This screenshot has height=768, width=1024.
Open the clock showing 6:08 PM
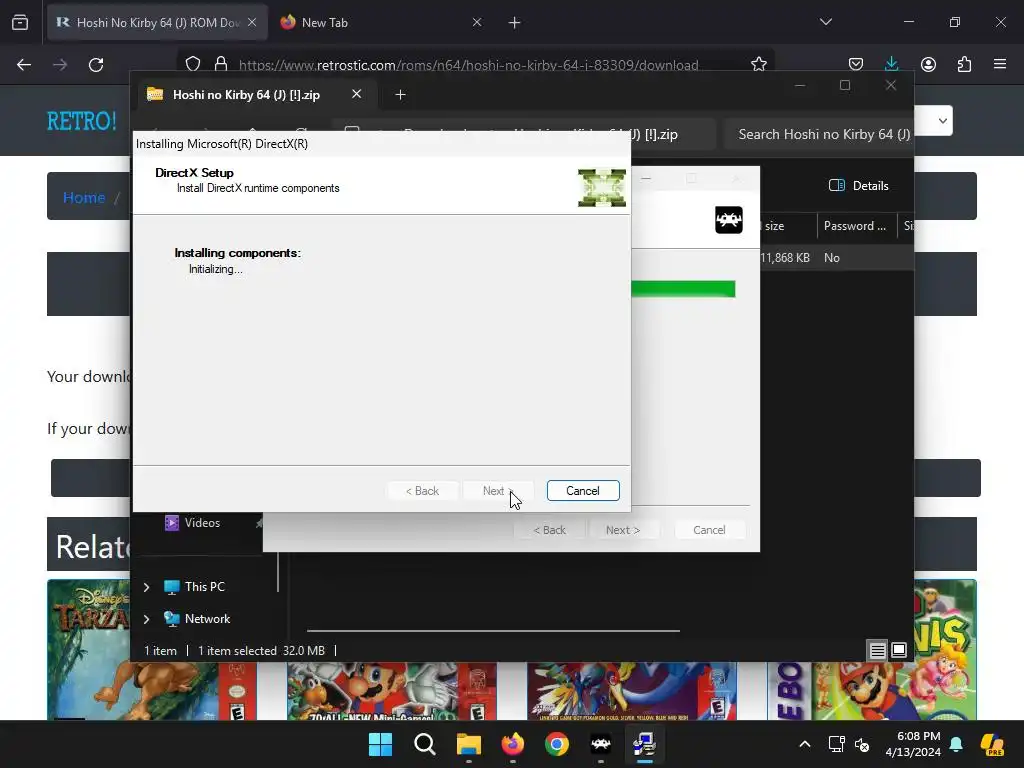pyautogui.click(x=912, y=744)
